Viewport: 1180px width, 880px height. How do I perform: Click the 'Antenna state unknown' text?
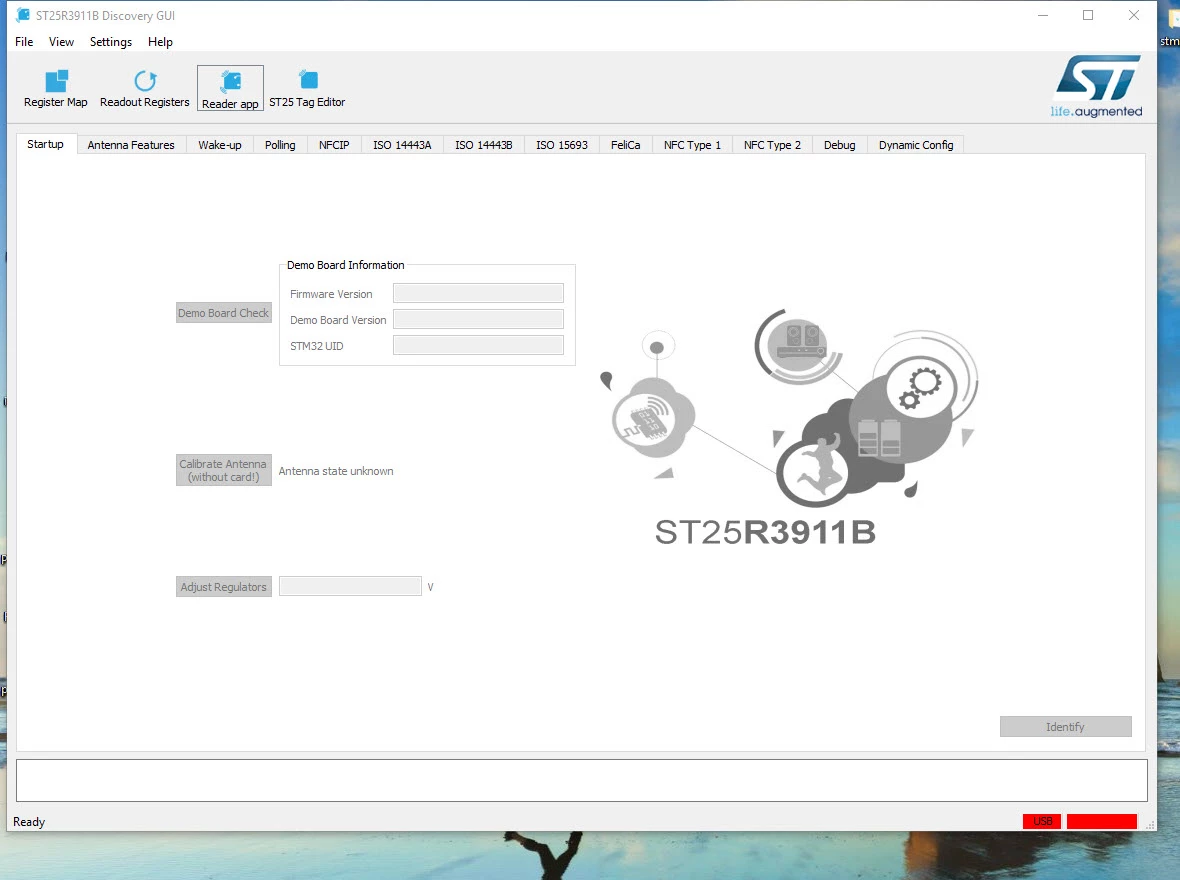336,471
